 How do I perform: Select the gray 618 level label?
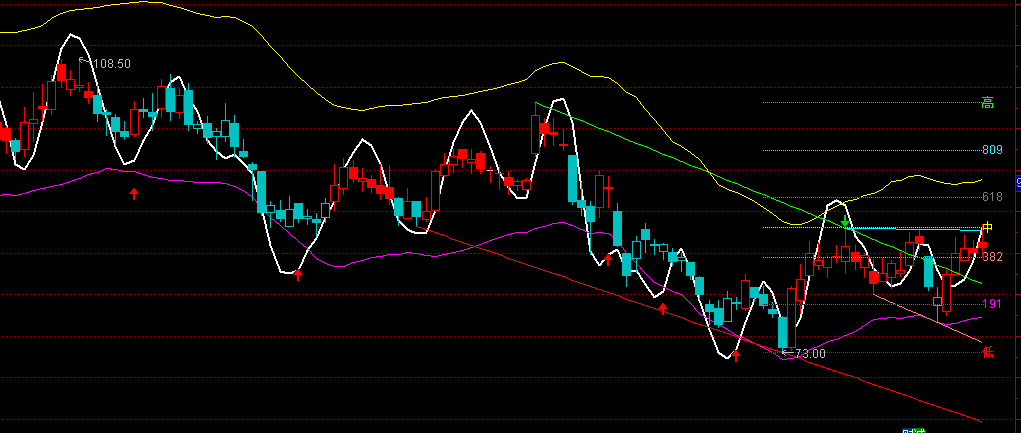coord(992,197)
